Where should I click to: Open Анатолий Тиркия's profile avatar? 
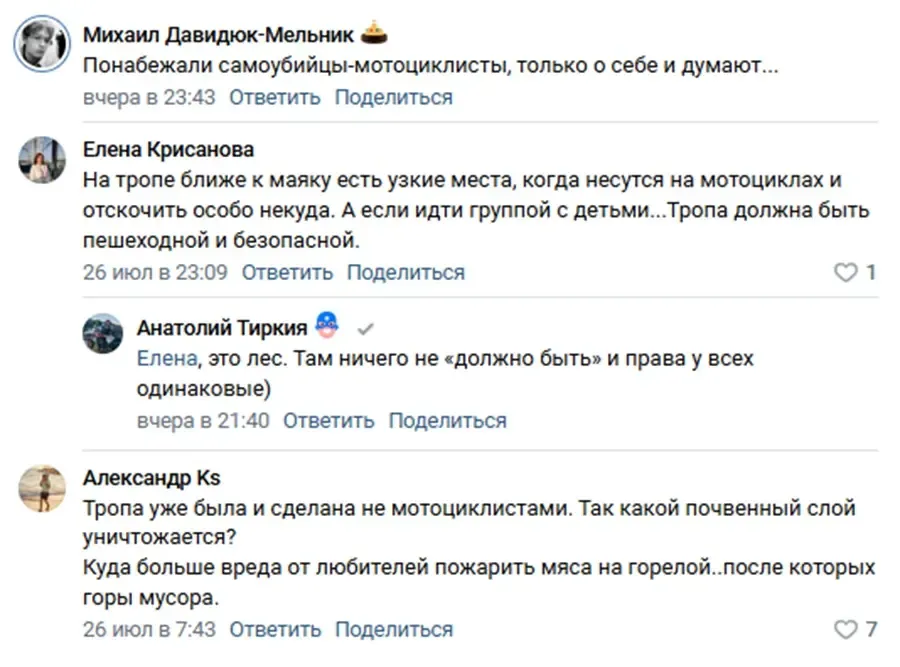click(x=103, y=333)
